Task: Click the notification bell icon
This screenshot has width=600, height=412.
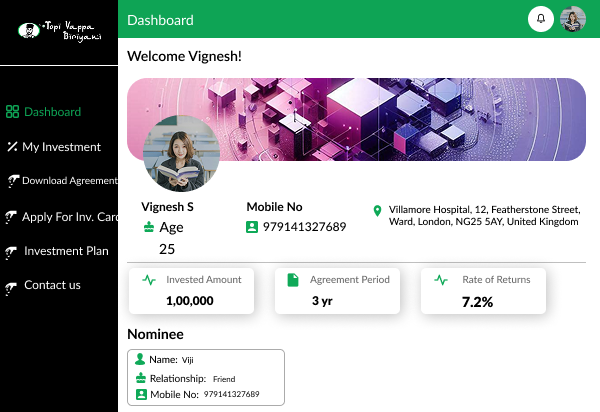Action: [541, 19]
